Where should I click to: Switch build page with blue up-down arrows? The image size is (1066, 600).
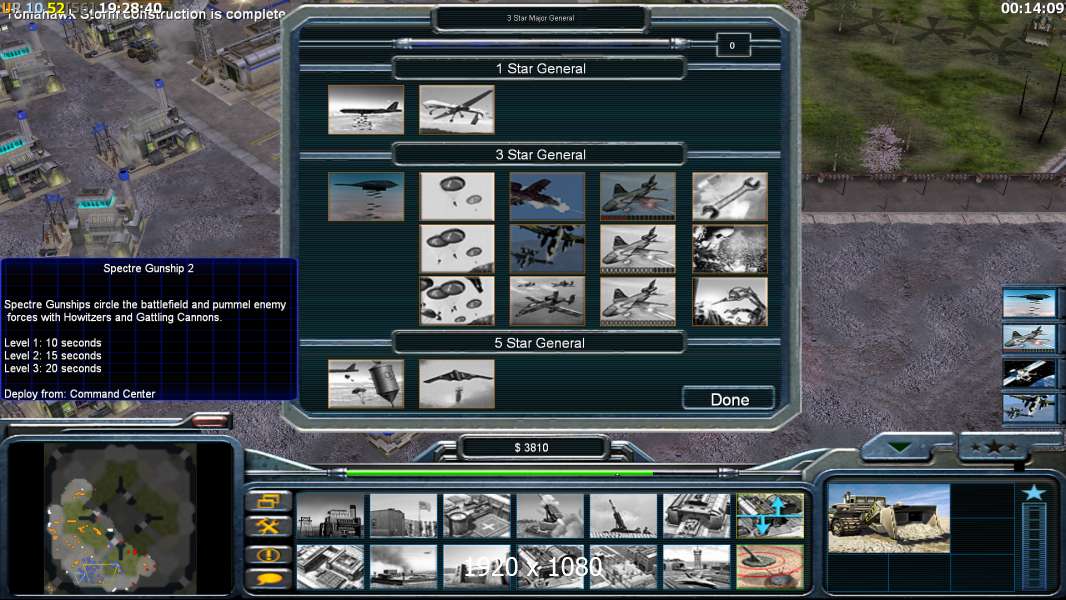tap(770, 516)
